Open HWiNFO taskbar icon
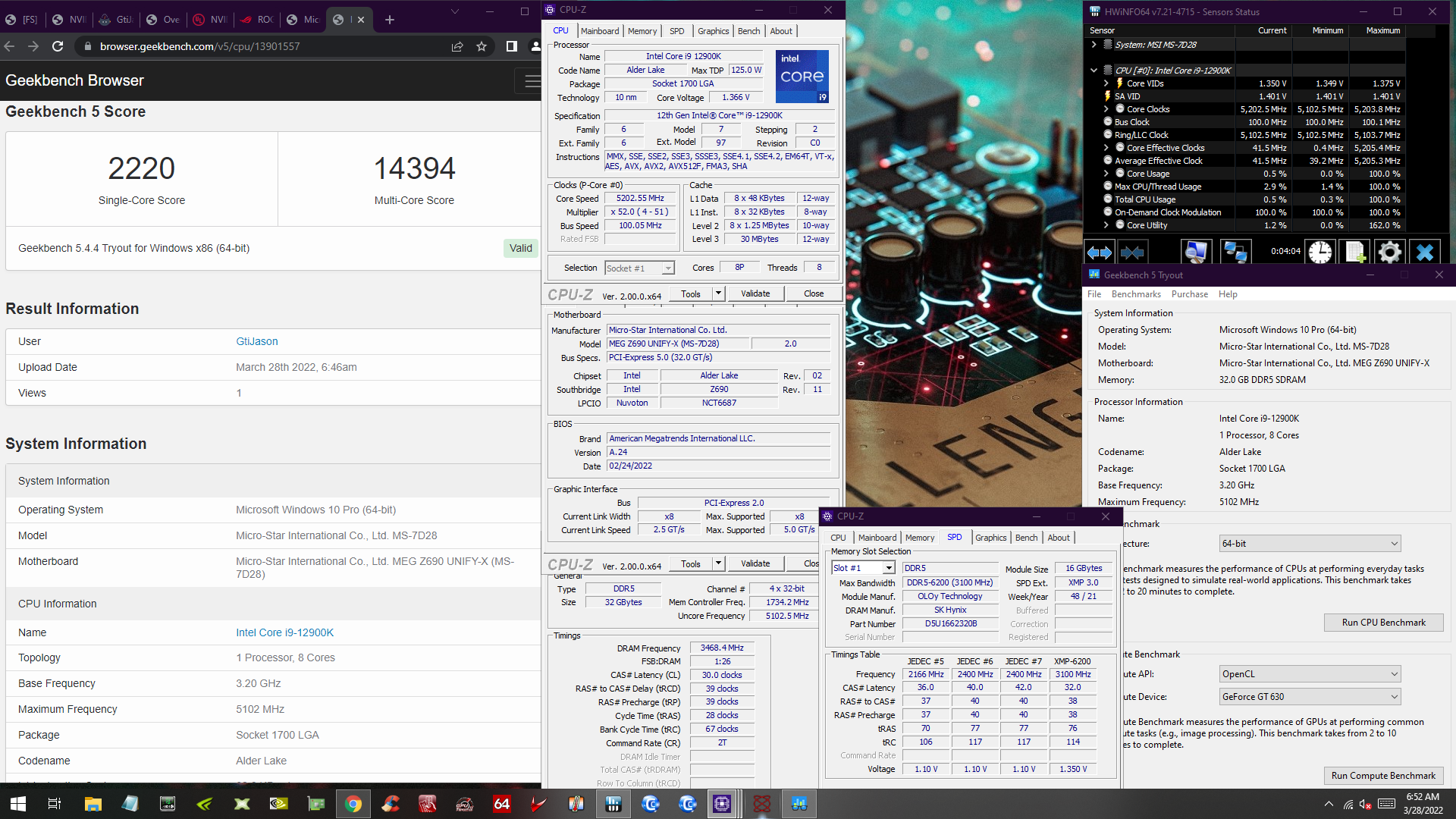Viewport: 1456px width, 819px height. click(613, 804)
